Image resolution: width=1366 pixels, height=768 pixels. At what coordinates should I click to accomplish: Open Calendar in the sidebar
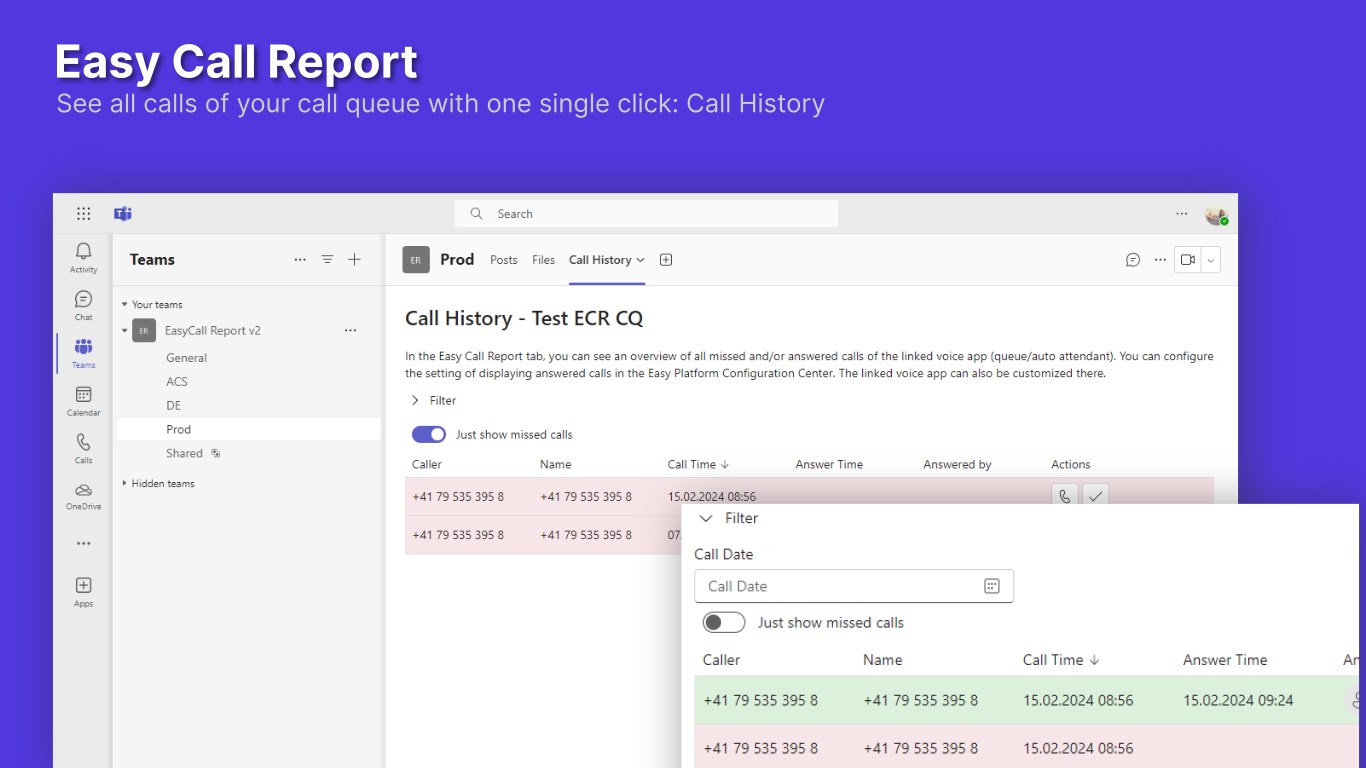pos(84,401)
